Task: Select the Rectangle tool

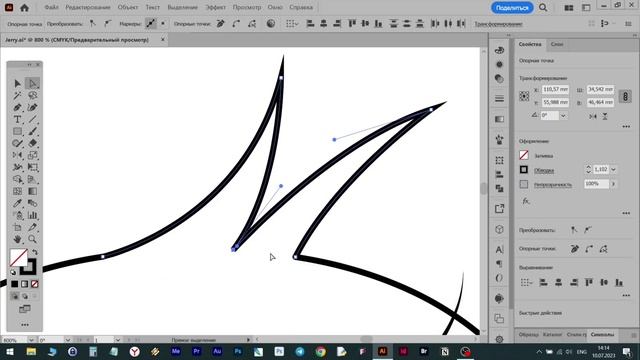Action: click(x=17, y=131)
